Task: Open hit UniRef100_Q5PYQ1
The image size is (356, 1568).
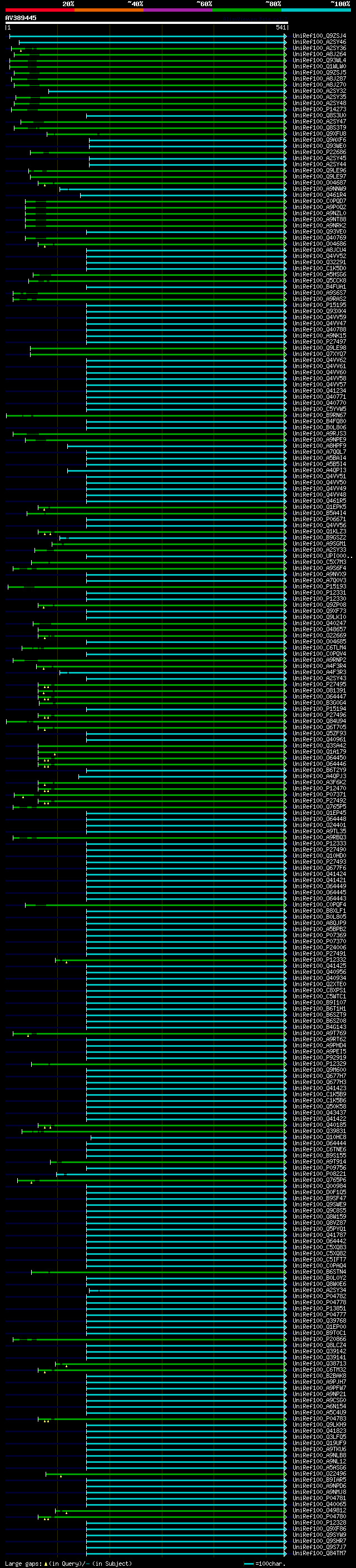Action: pos(319,1229)
